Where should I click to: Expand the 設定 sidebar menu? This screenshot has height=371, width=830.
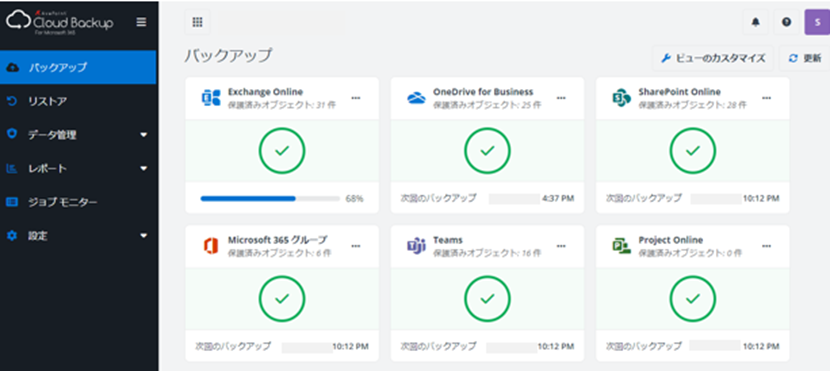point(78,236)
